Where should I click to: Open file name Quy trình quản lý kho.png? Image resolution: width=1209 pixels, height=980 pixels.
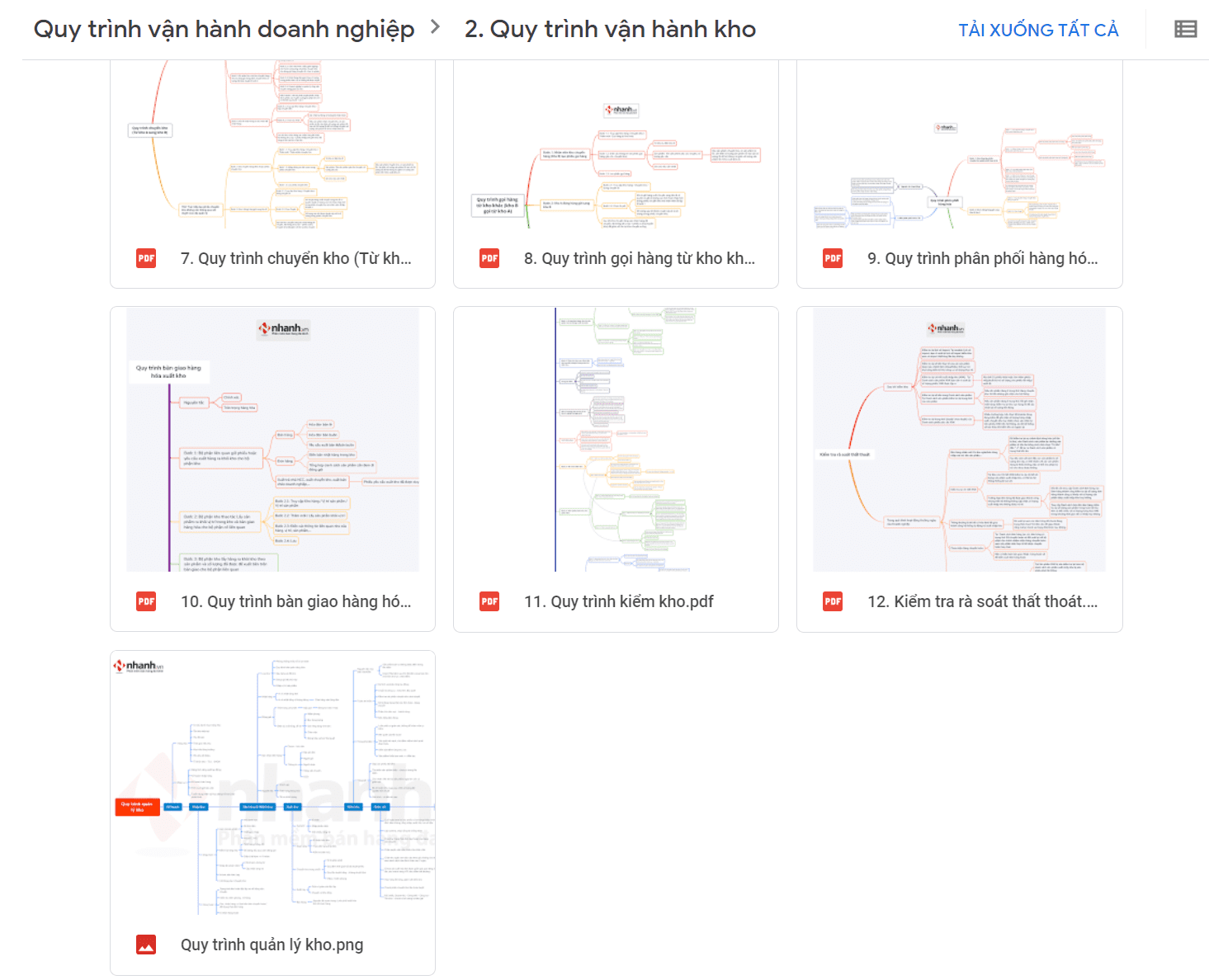coord(272,945)
